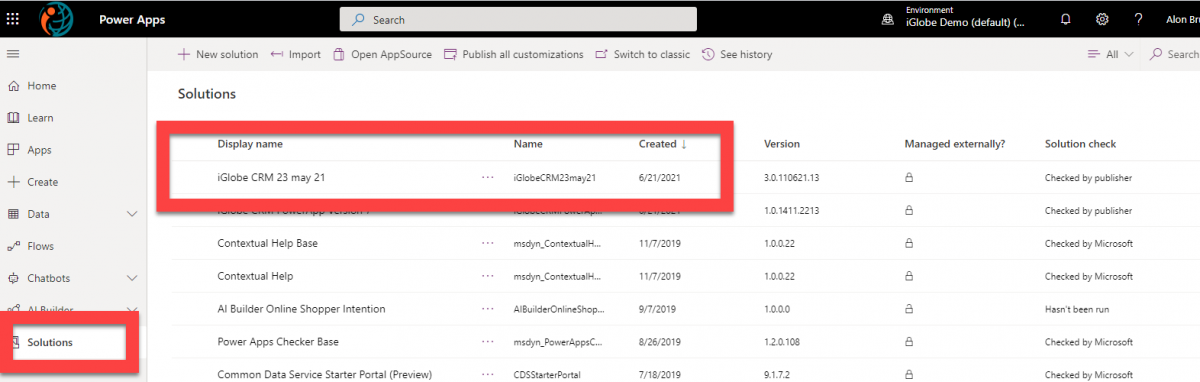Click New solution button
The width and height of the screenshot is (1200, 382).
[217, 54]
